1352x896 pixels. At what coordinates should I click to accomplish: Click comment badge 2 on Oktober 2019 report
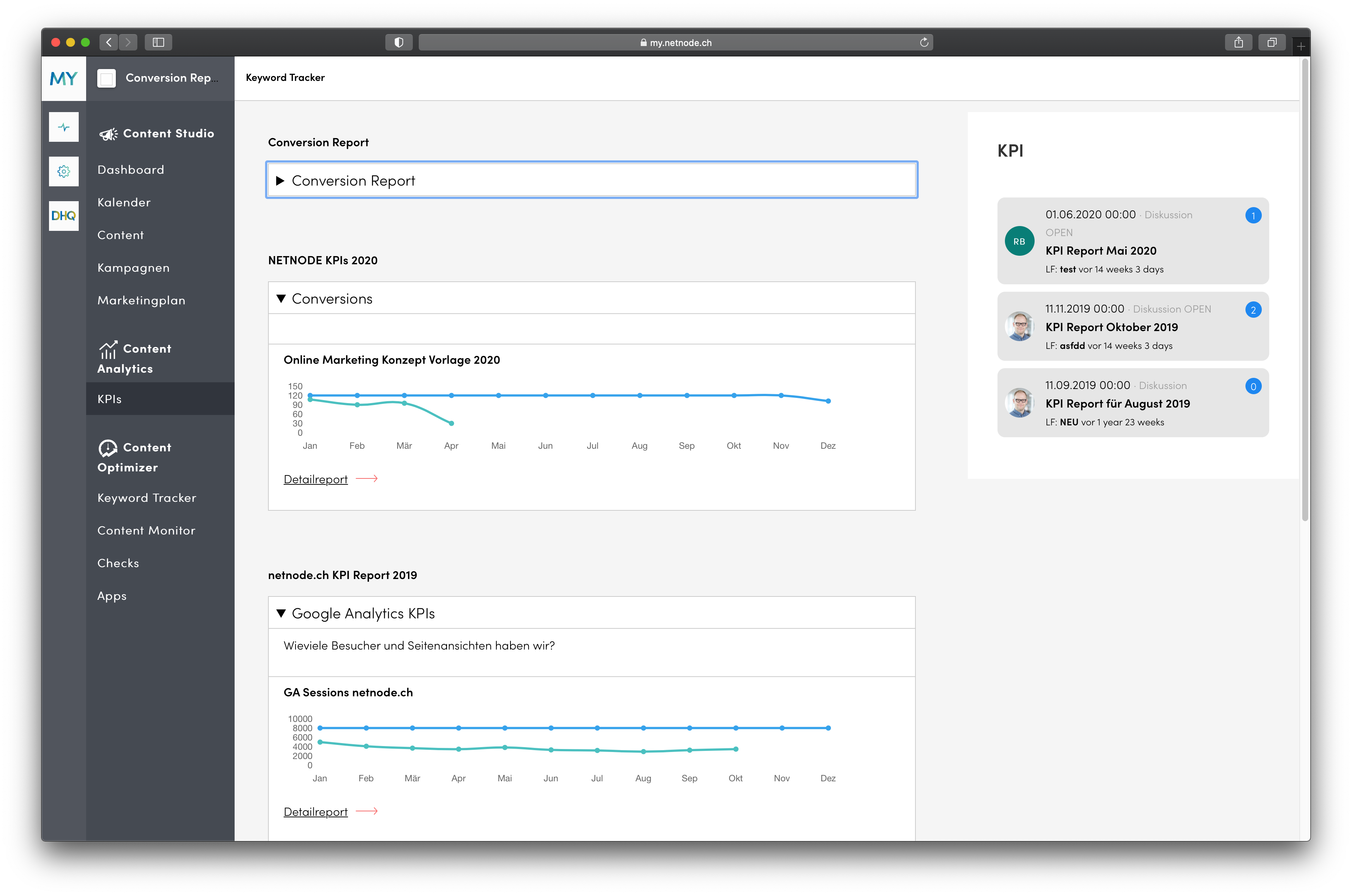1253,310
